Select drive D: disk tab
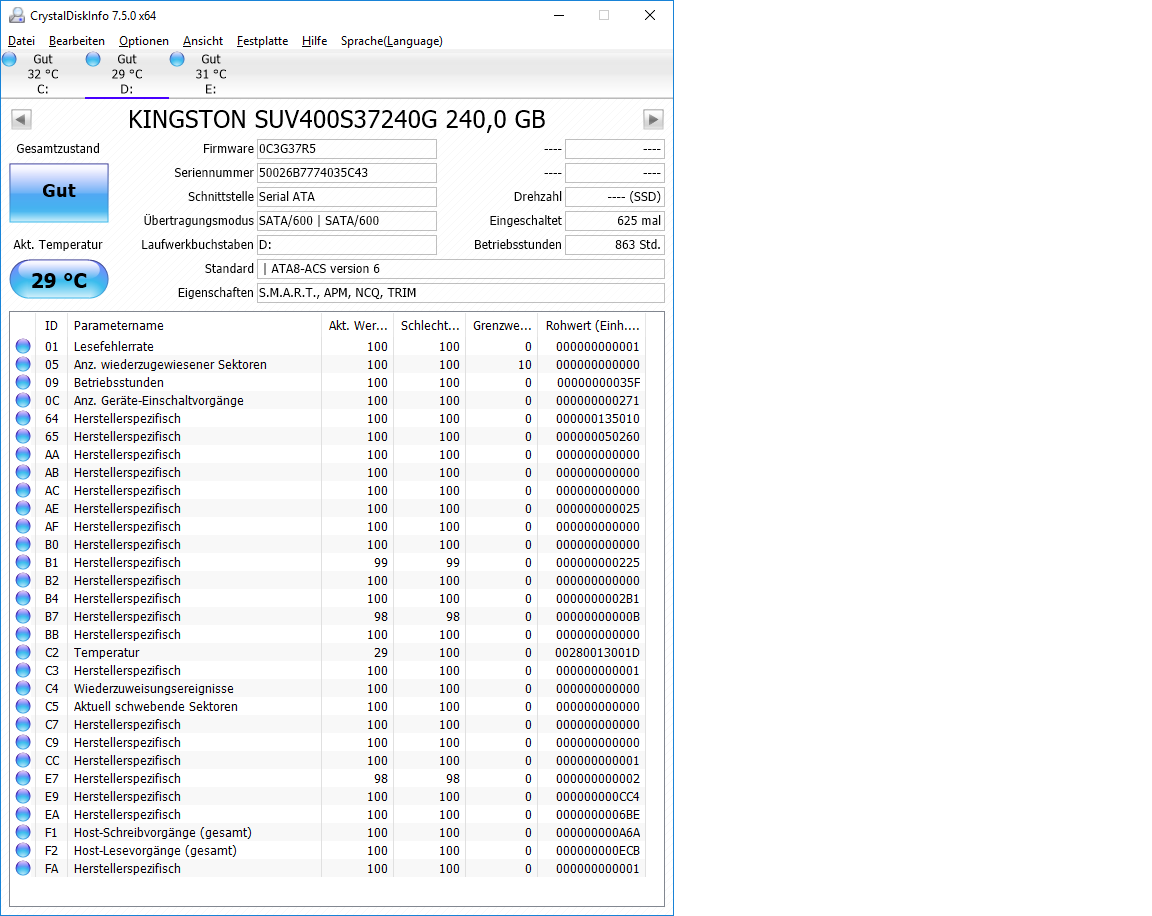This screenshot has height=916, width=1152. [x=126, y=74]
